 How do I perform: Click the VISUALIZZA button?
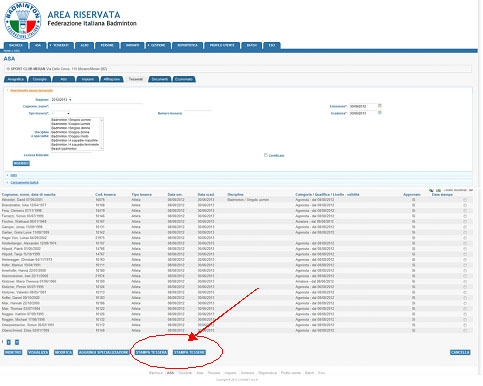[38, 352]
